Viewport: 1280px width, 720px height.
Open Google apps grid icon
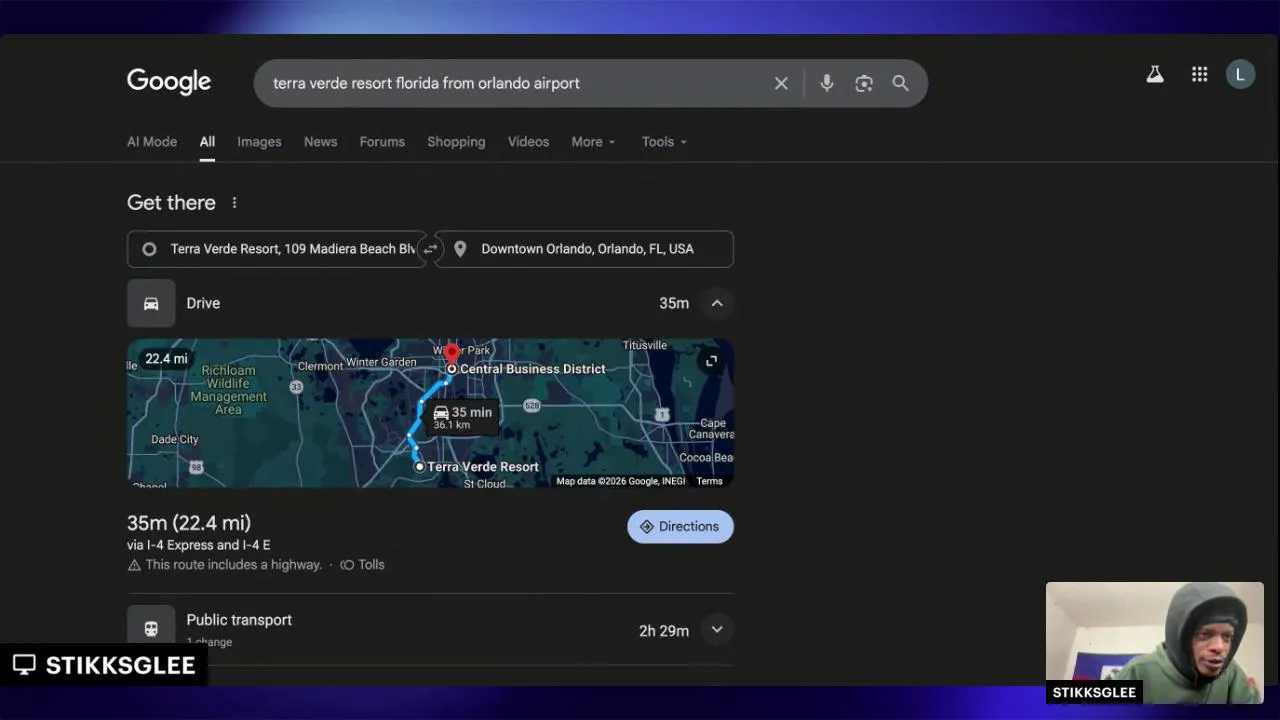[1199, 74]
